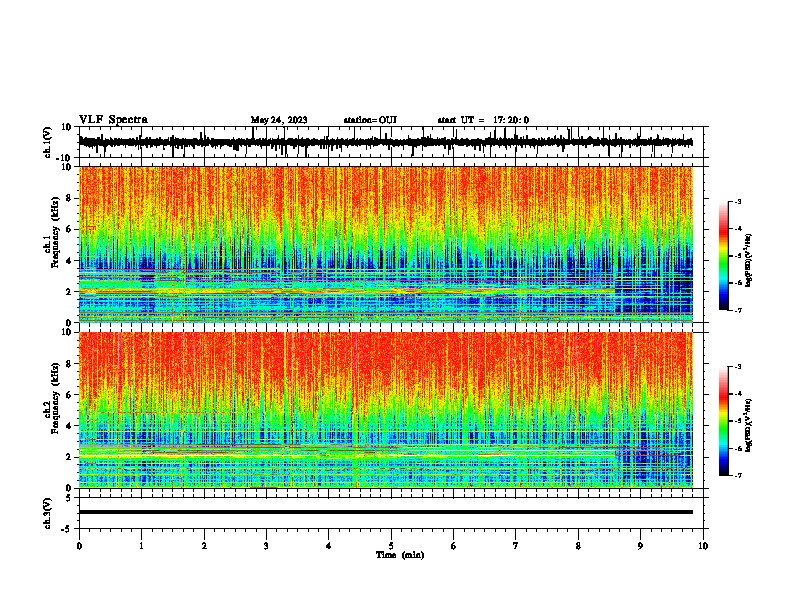Click the ch.3(V) axis label
Viewport: 792px width, 612px height.
[48, 513]
